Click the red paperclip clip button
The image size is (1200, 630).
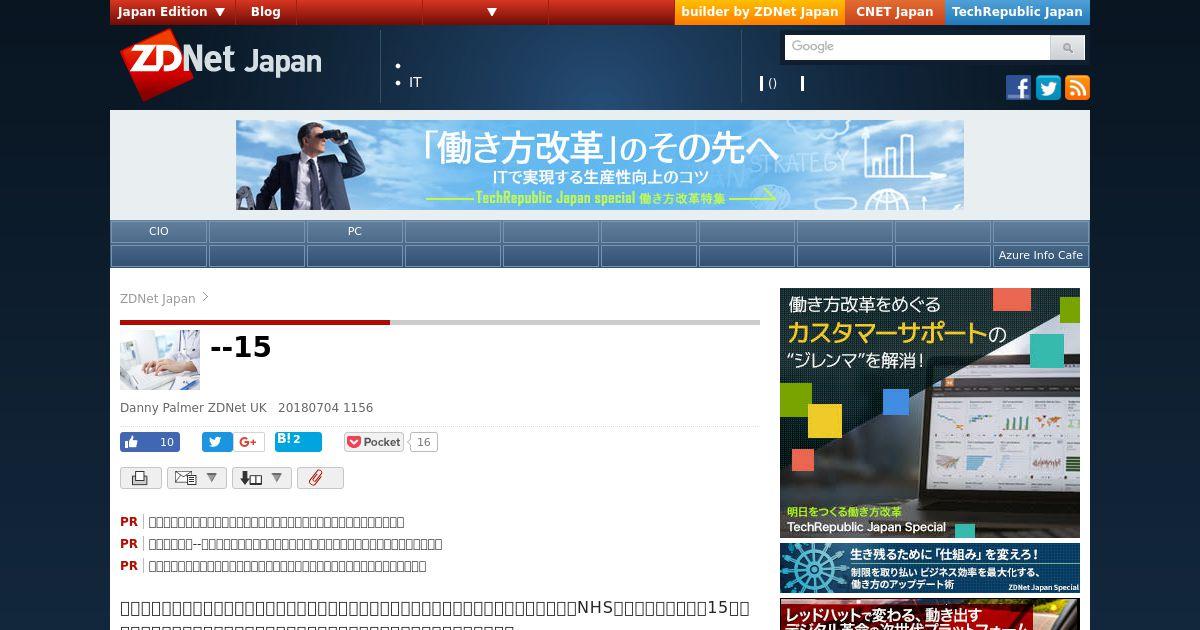pos(320,478)
